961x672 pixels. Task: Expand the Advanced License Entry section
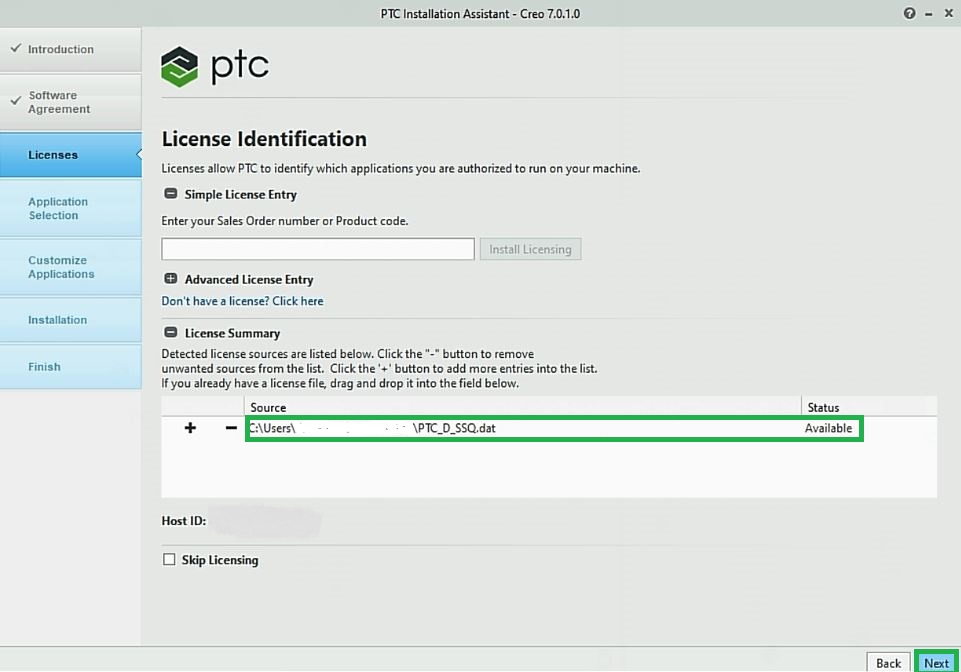(x=170, y=279)
